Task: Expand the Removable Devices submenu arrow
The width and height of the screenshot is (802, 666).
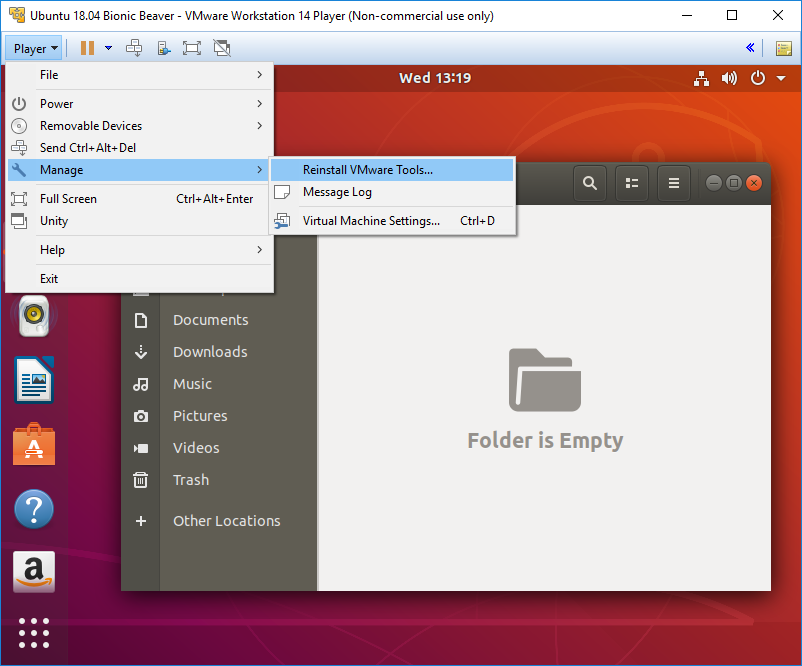Action: tap(260, 126)
